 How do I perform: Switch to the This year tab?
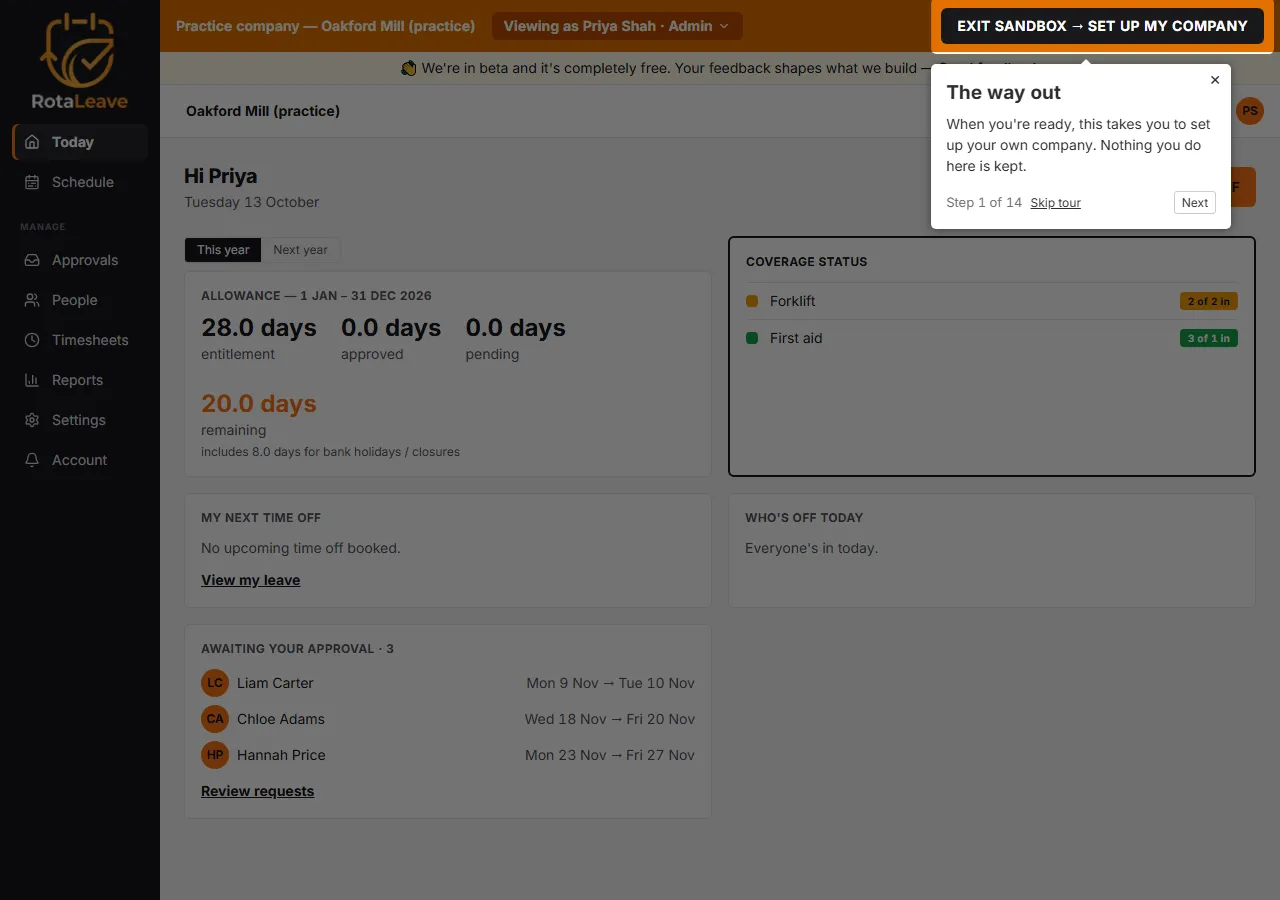click(223, 250)
